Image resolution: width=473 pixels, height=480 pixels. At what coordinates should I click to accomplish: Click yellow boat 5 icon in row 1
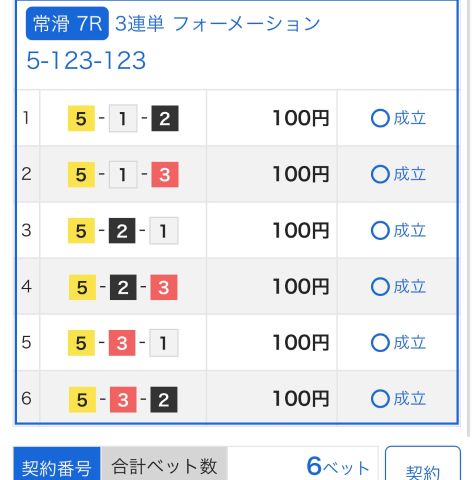click(x=81, y=118)
